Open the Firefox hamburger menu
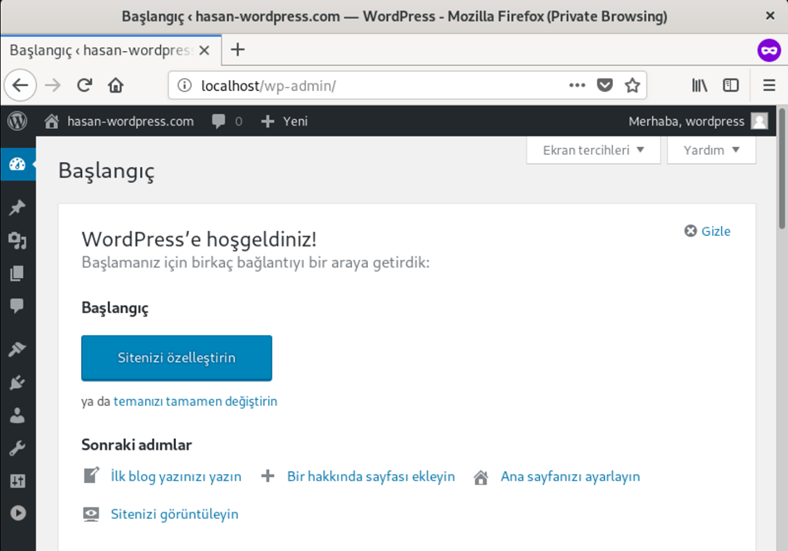Viewport: 788px width, 551px height. tap(769, 85)
